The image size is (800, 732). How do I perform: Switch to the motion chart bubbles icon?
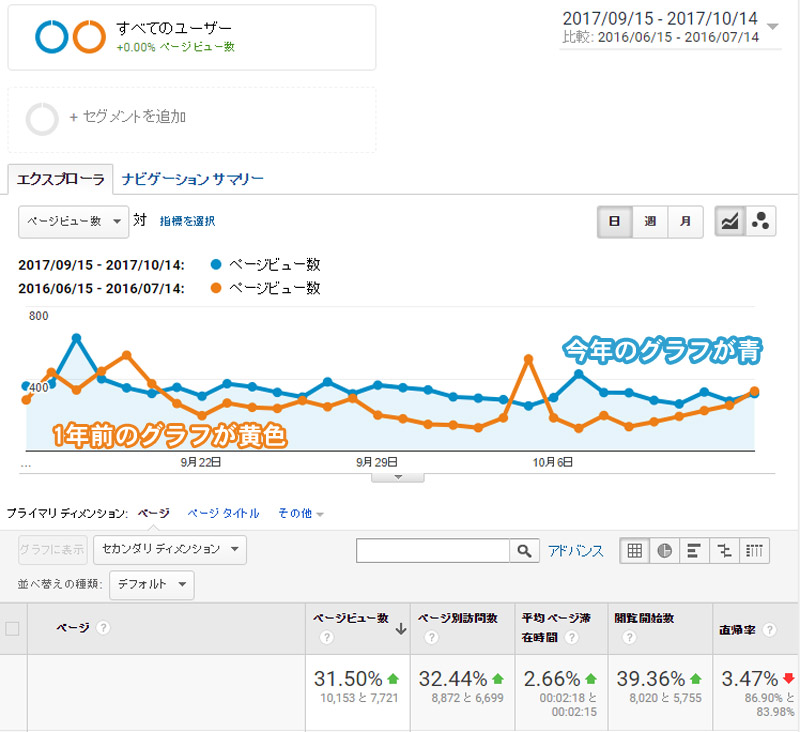click(760, 222)
